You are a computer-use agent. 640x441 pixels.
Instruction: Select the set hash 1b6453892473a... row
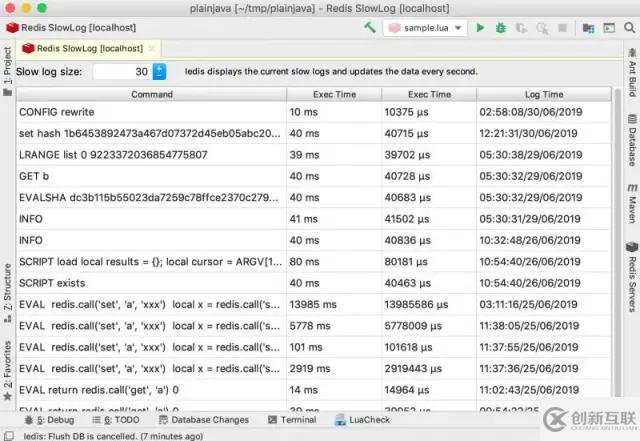click(x=314, y=134)
